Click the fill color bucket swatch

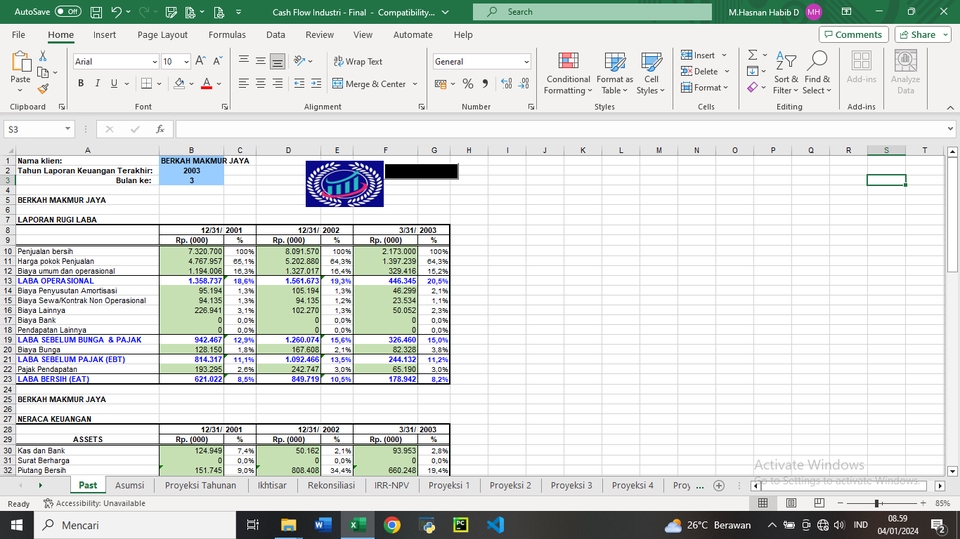179,84
